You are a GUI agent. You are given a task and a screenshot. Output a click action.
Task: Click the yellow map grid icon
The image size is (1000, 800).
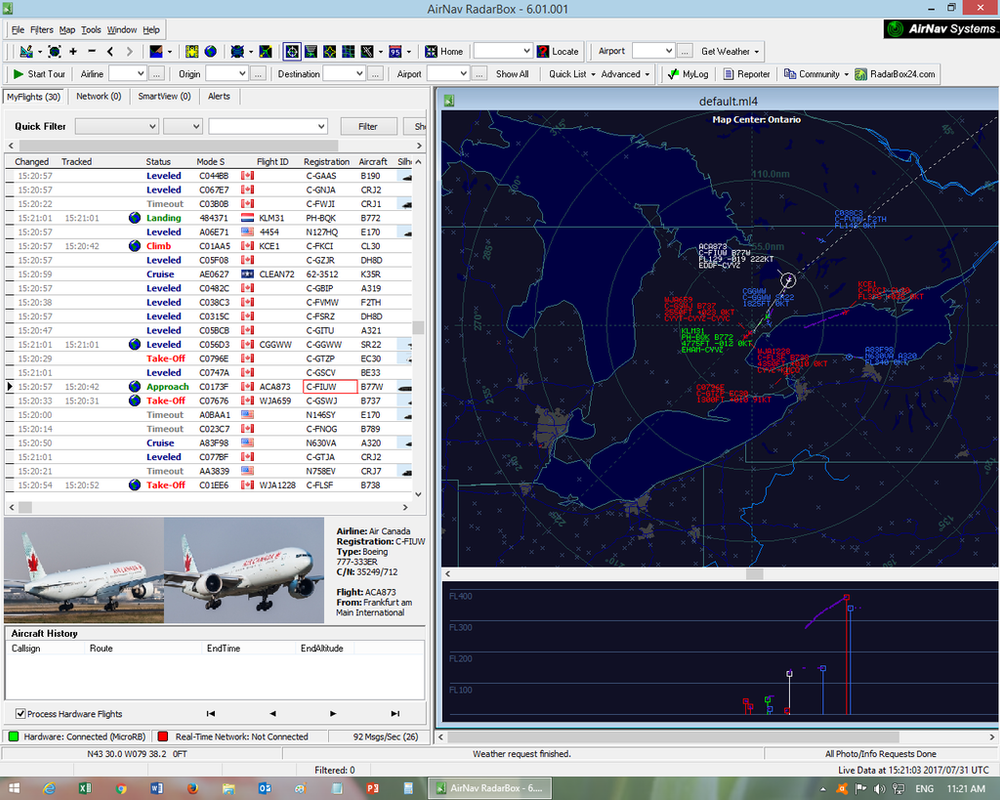[192, 52]
